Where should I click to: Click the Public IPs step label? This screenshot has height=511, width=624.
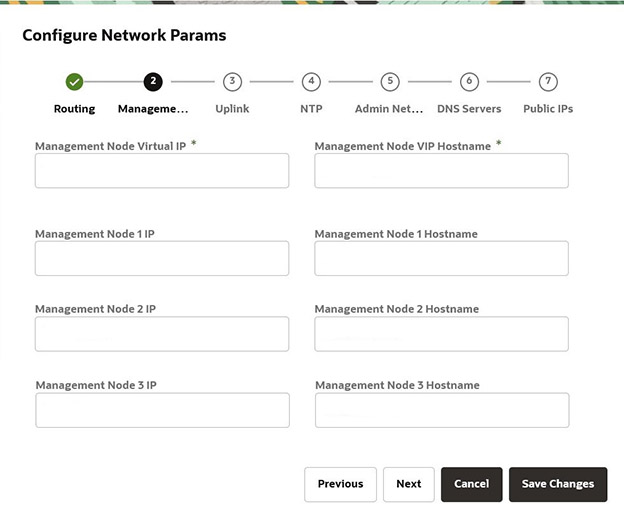[x=548, y=109]
